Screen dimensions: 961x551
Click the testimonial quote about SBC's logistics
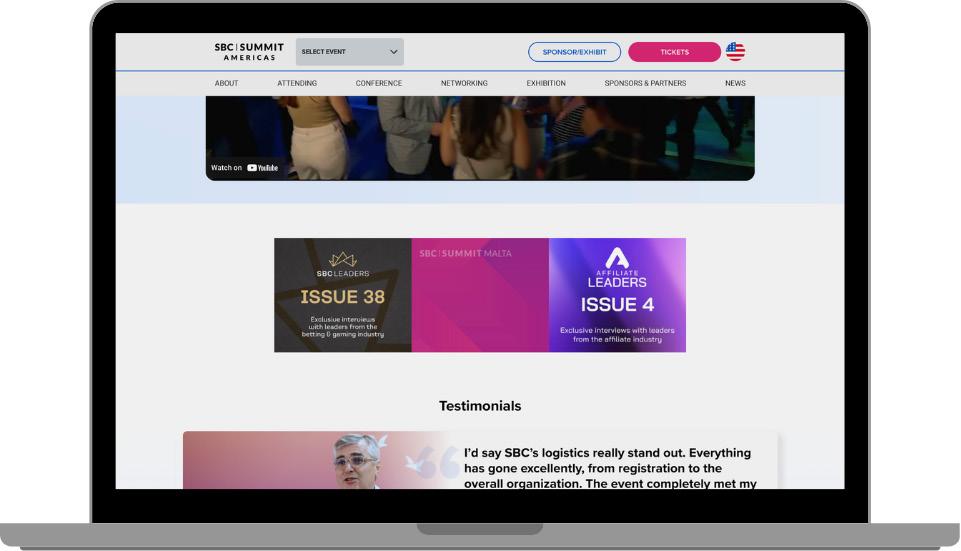[610, 468]
